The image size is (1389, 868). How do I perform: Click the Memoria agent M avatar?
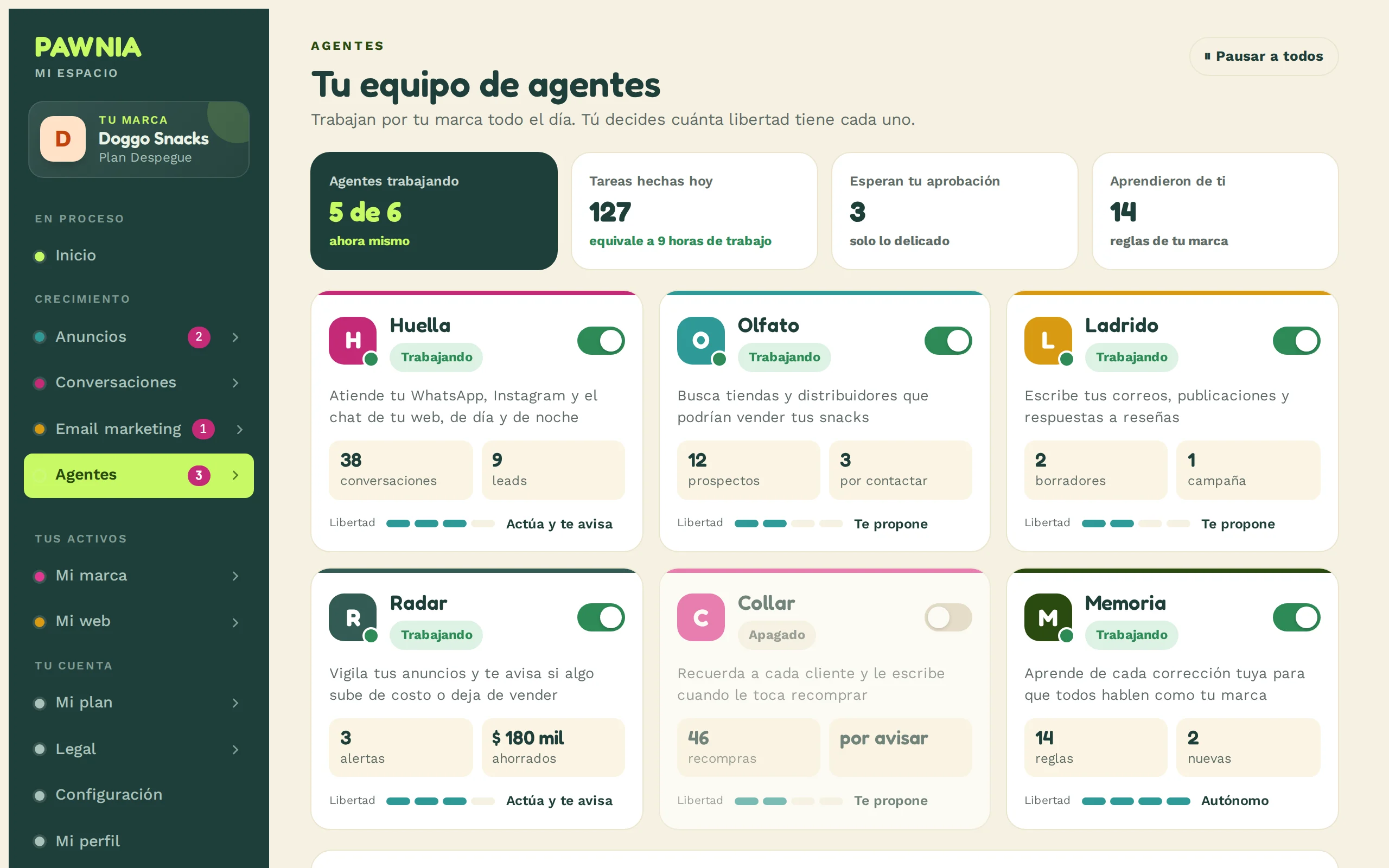pos(1048,617)
